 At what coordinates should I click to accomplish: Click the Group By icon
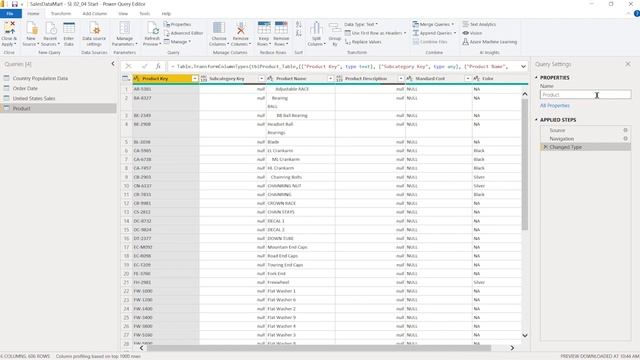coord(335,29)
